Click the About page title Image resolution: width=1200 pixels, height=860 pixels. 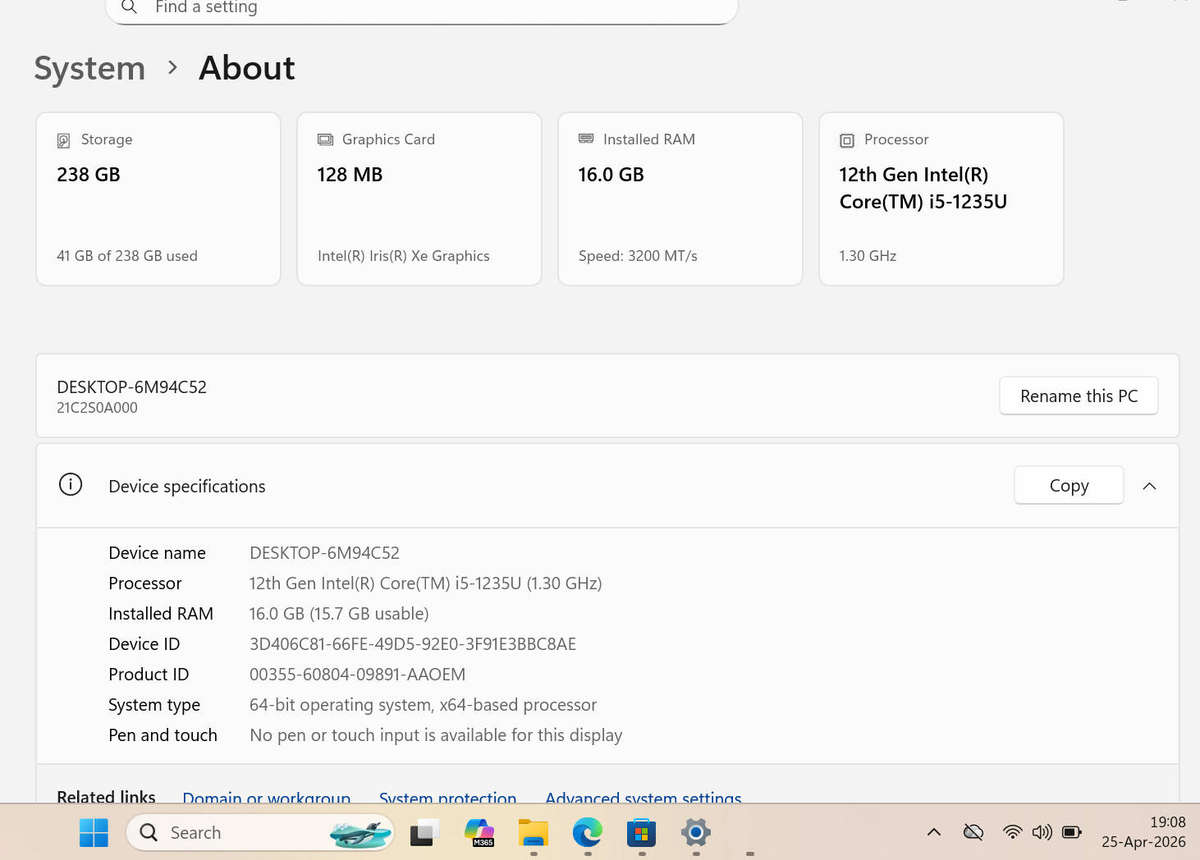(x=247, y=68)
